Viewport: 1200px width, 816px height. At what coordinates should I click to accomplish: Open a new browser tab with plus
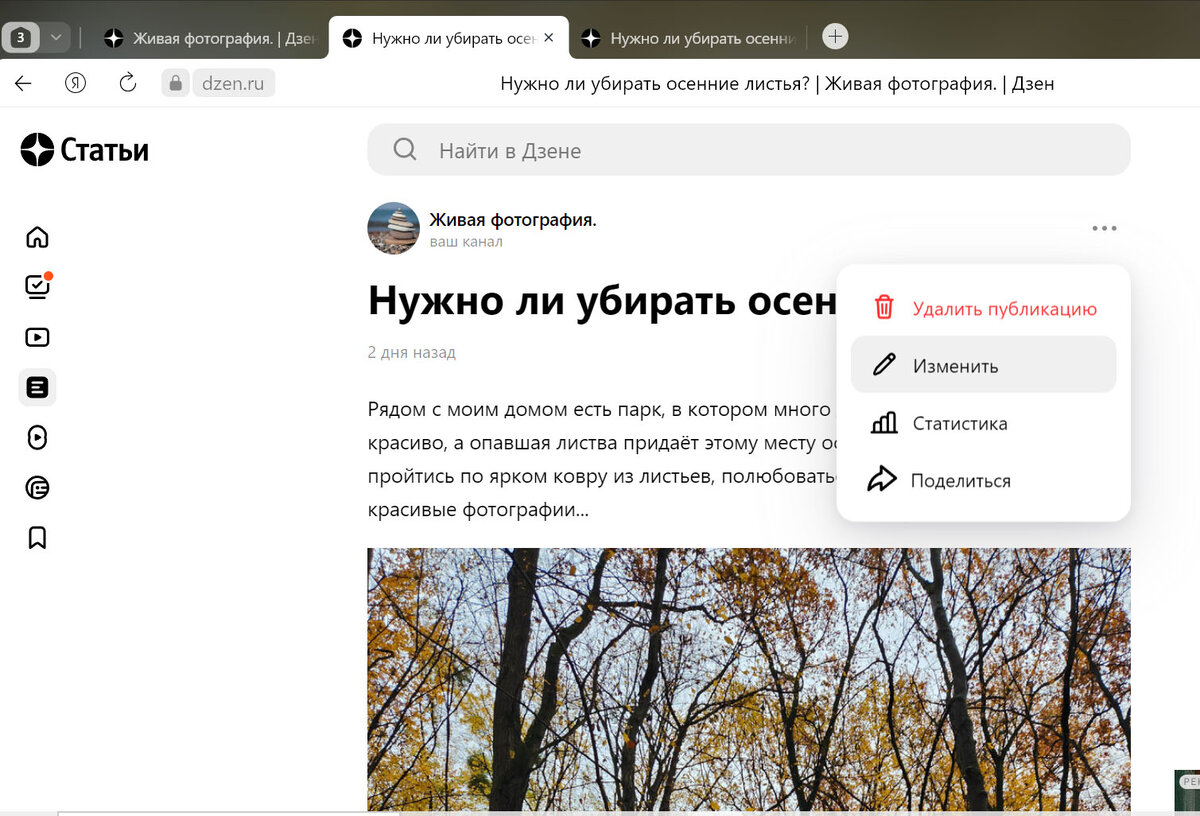pyautogui.click(x=835, y=37)
